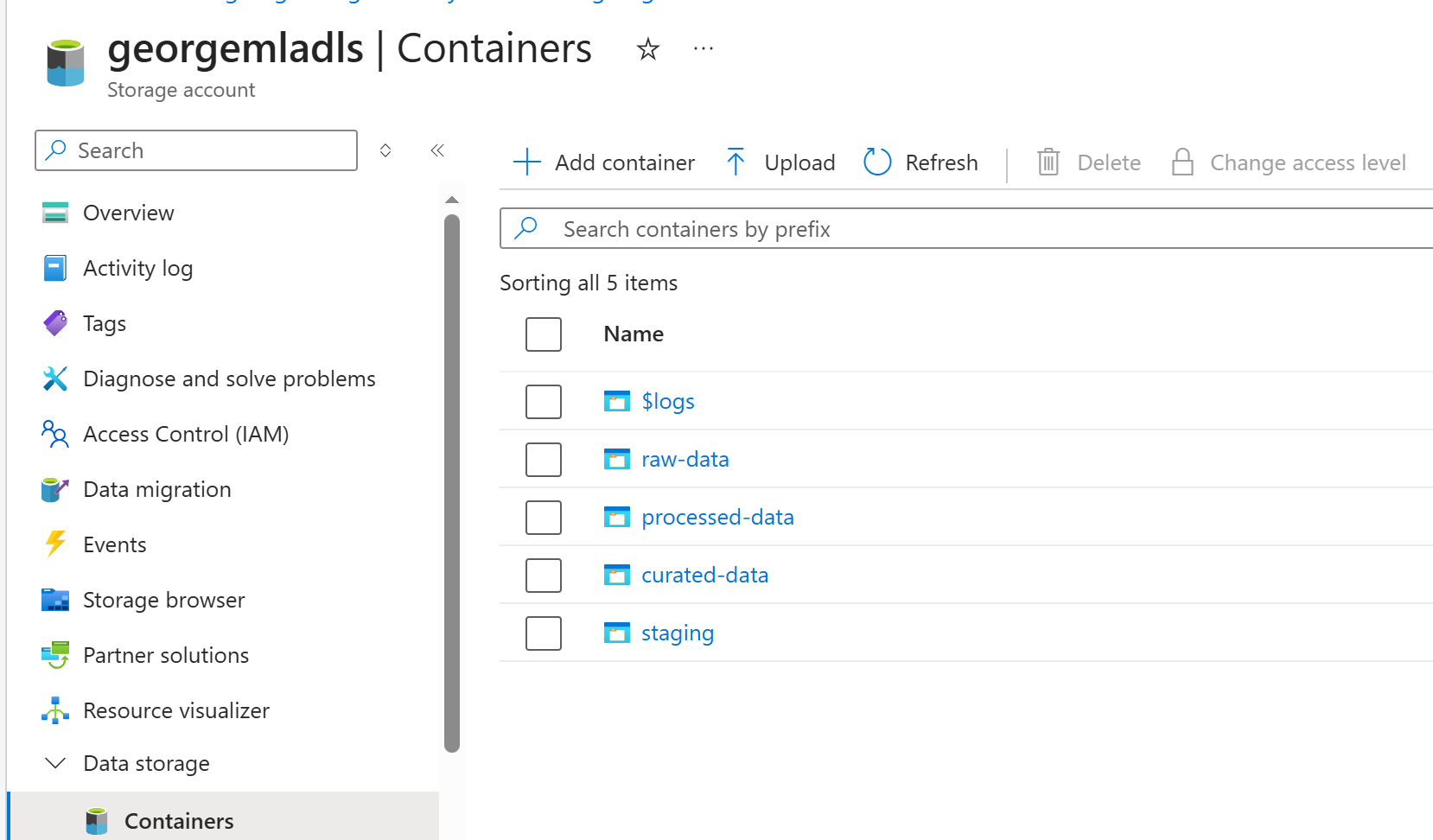
Task: Click the Activity log icon
Action: click(x=55, y=268)
